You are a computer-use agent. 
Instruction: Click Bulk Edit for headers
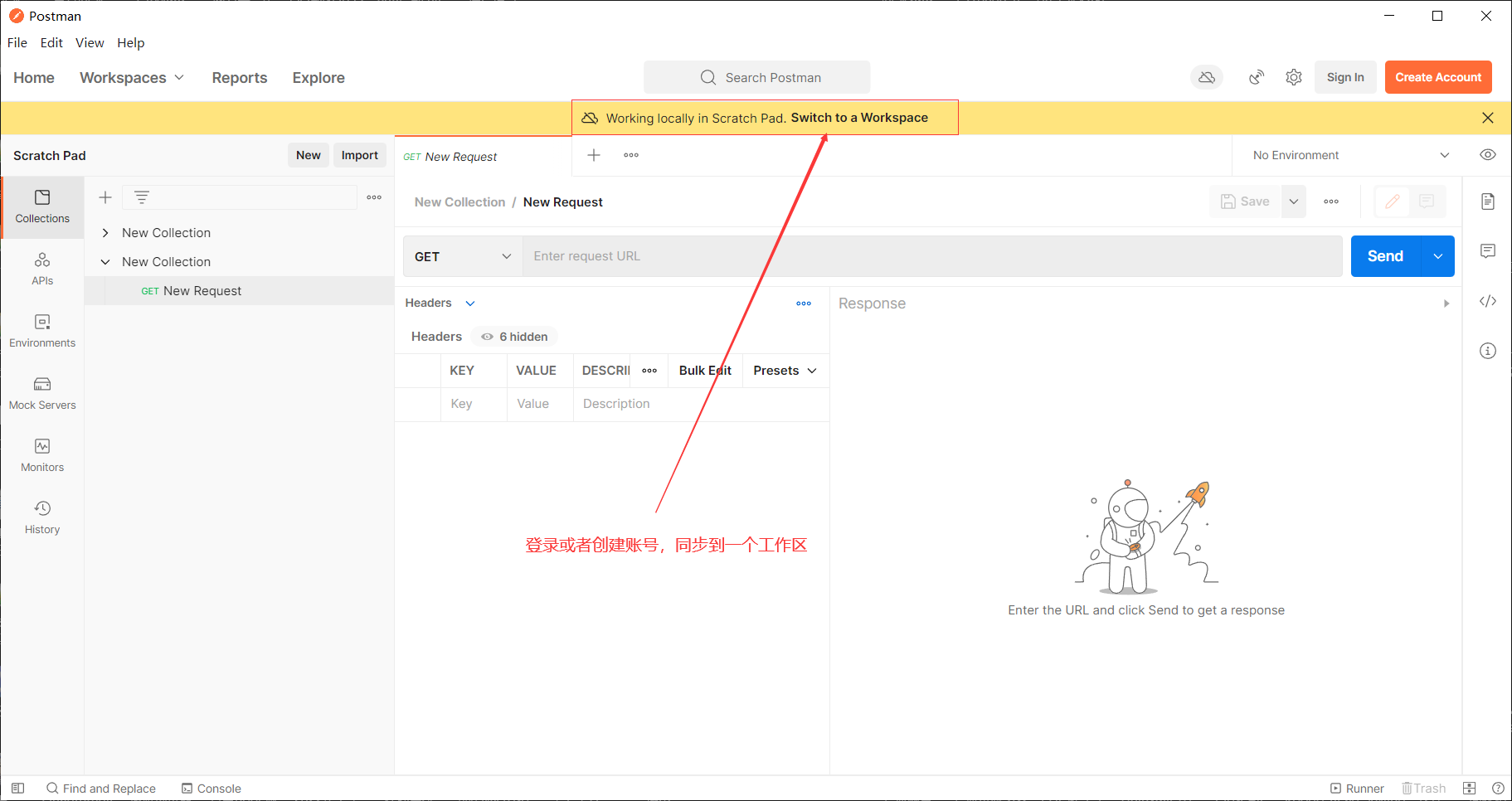[x=705, y=371]
